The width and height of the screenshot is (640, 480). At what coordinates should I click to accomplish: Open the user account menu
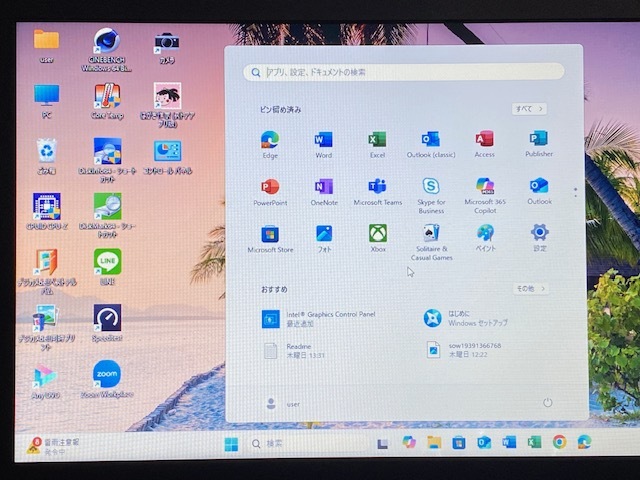282,404
